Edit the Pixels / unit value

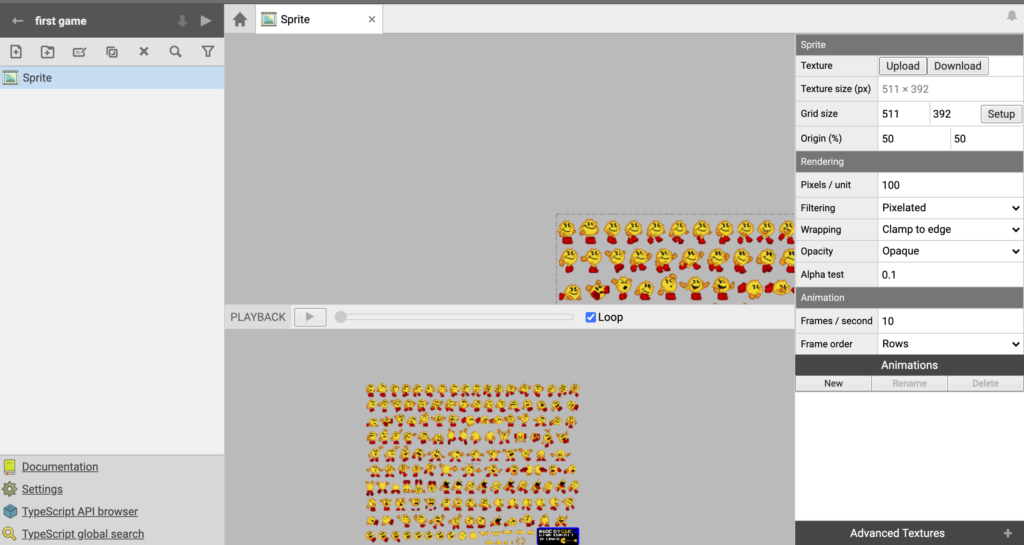click(x=950, y=185)
